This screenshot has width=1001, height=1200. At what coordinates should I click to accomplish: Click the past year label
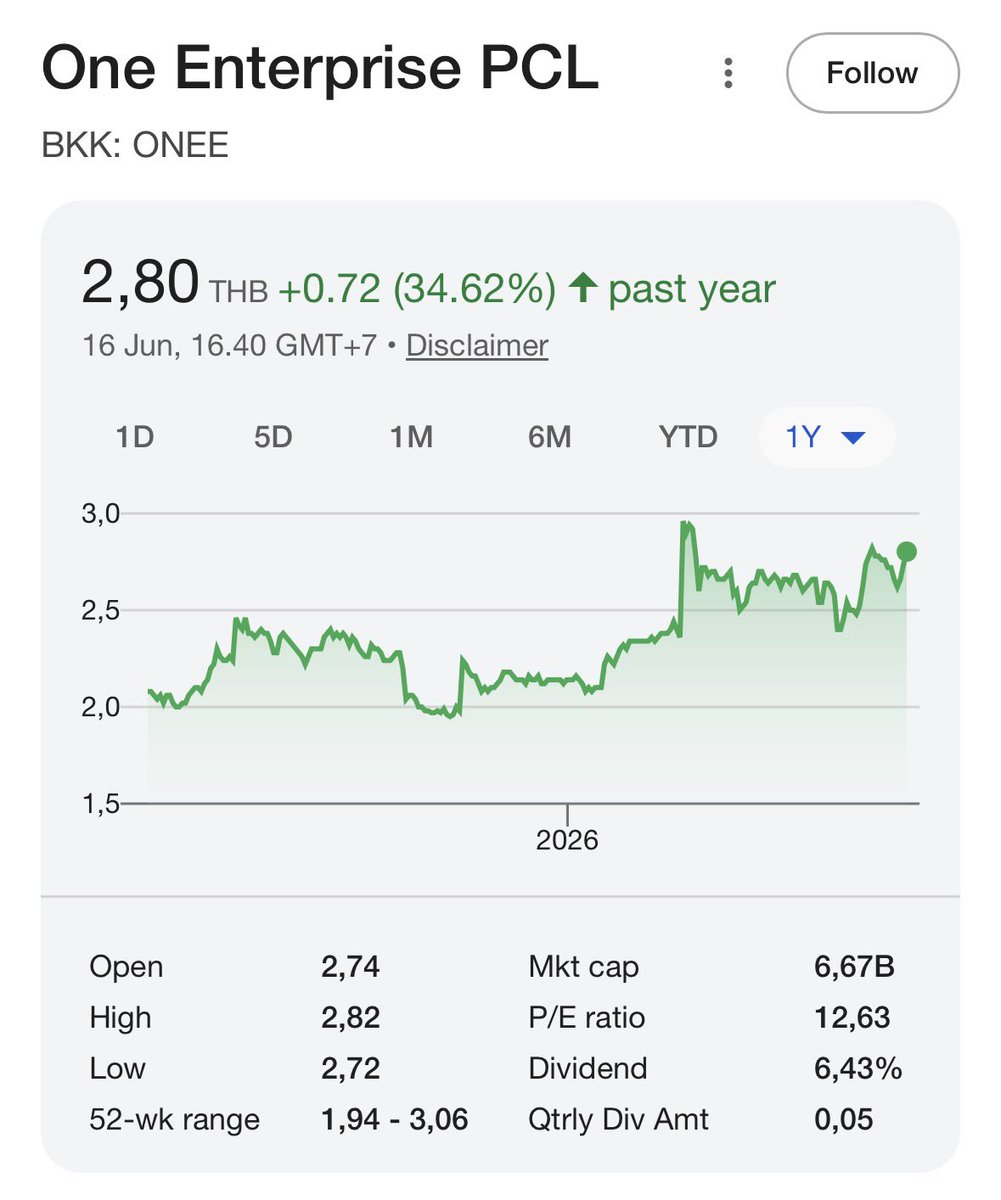pyautogui.click(x=692, y=289)
